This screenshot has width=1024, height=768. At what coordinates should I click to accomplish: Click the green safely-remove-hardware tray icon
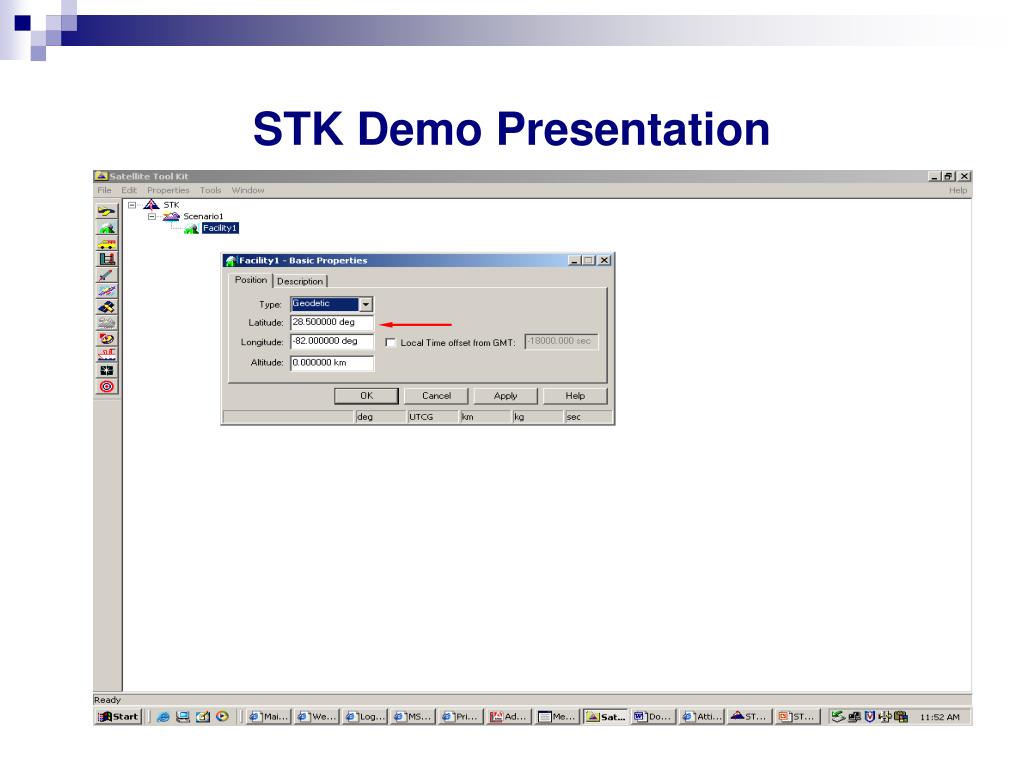(838, 717)
